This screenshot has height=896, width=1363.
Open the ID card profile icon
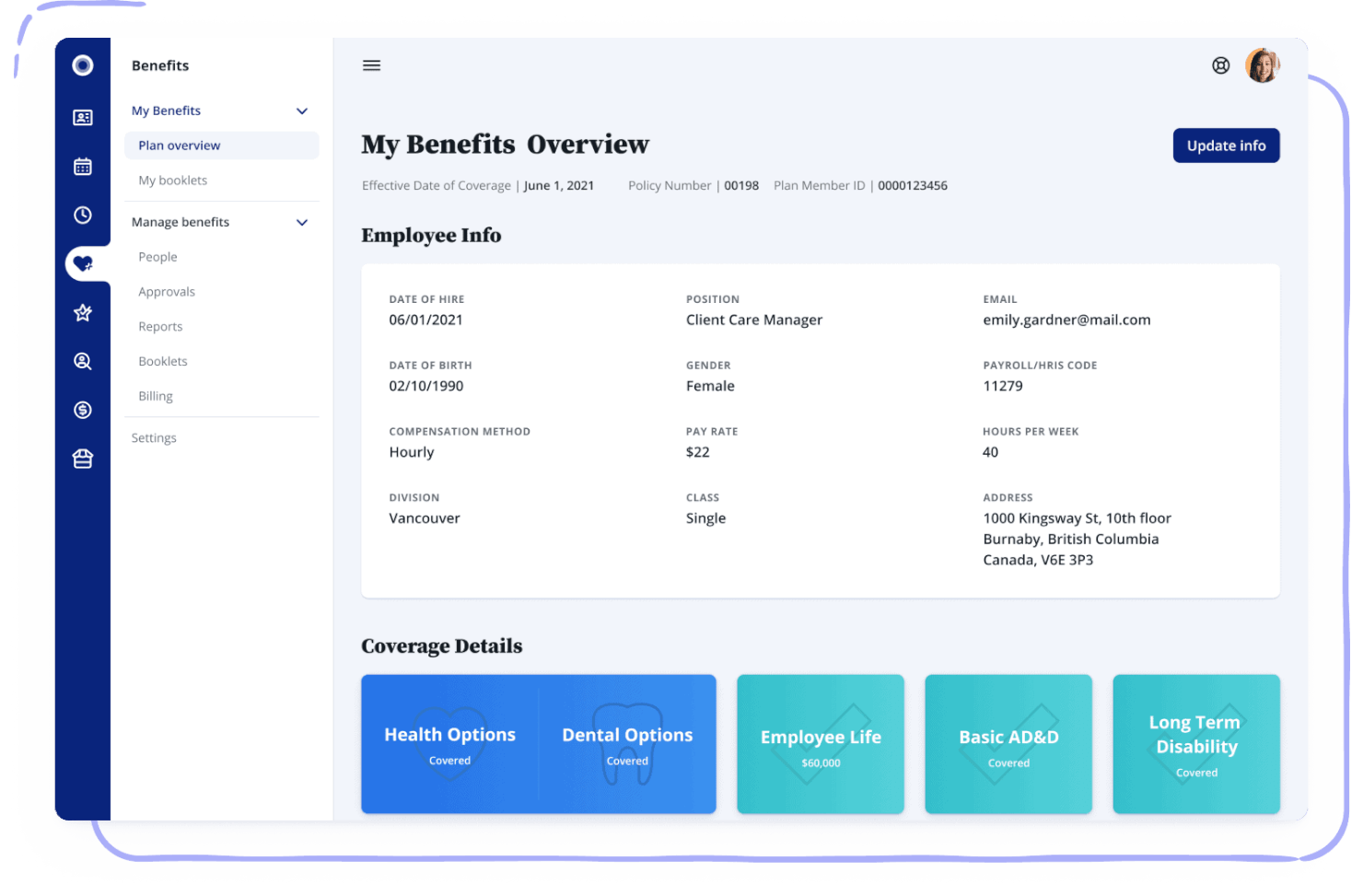coord(83,118)
